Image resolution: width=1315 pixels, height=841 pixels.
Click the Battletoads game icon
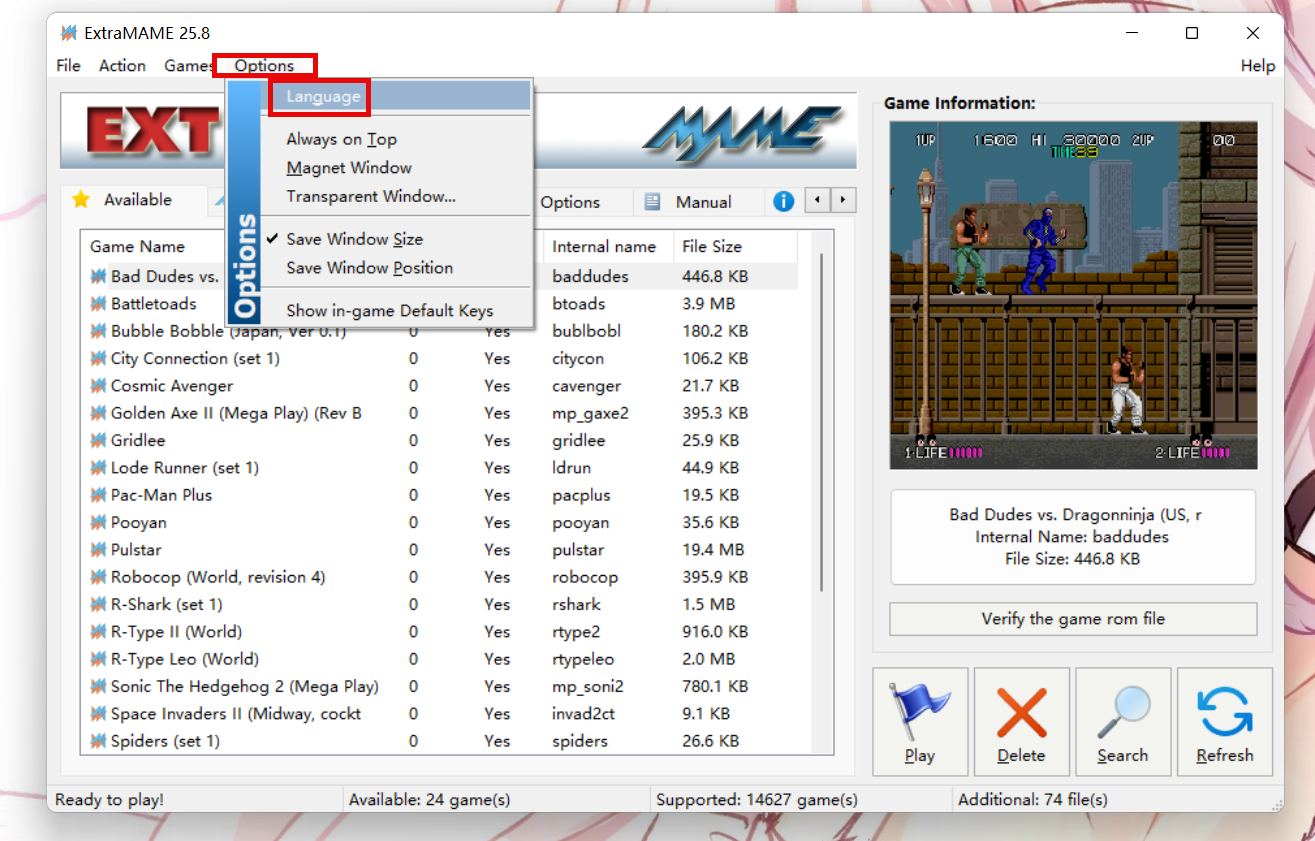(x=98, y=304)
